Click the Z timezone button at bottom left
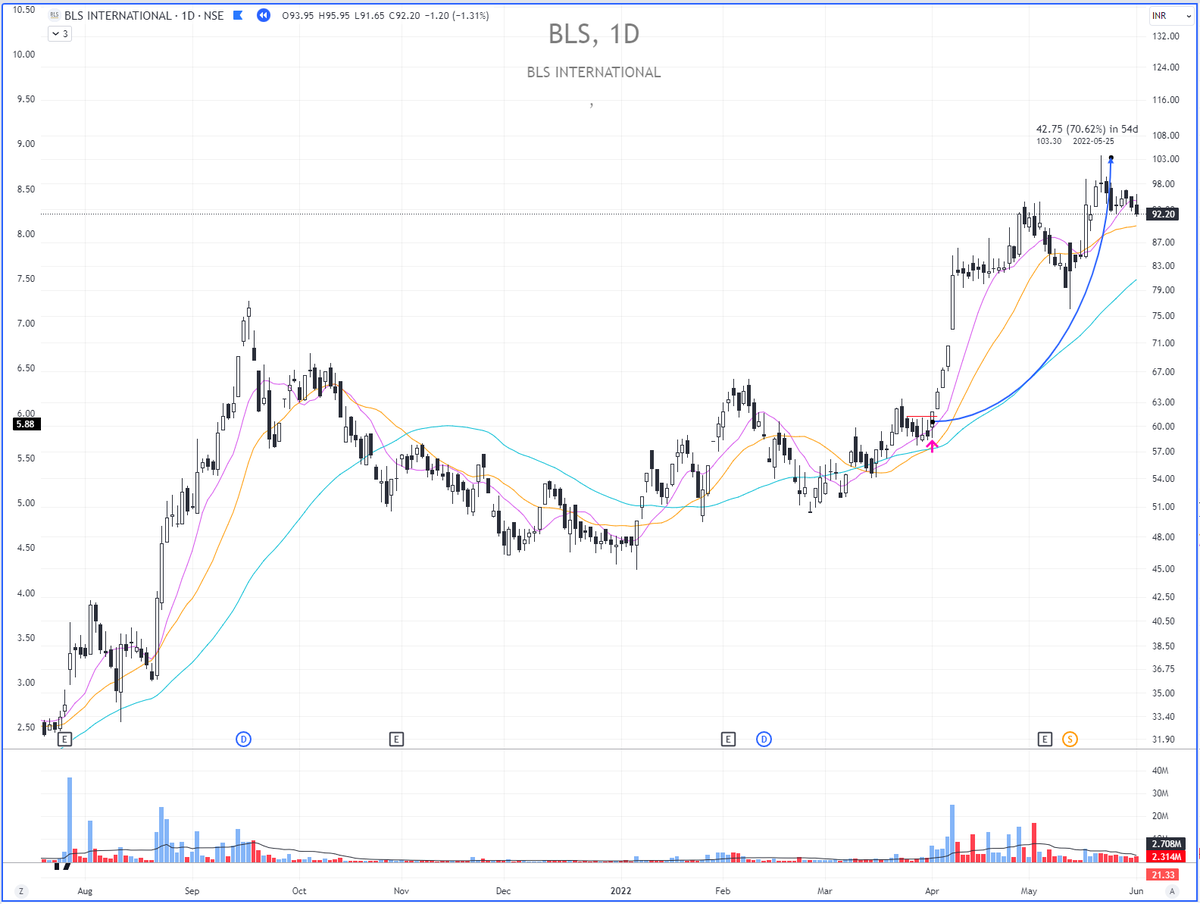The height and width of the screenshot is (904, 1200). pyautogui.click(x=19, y=889)
